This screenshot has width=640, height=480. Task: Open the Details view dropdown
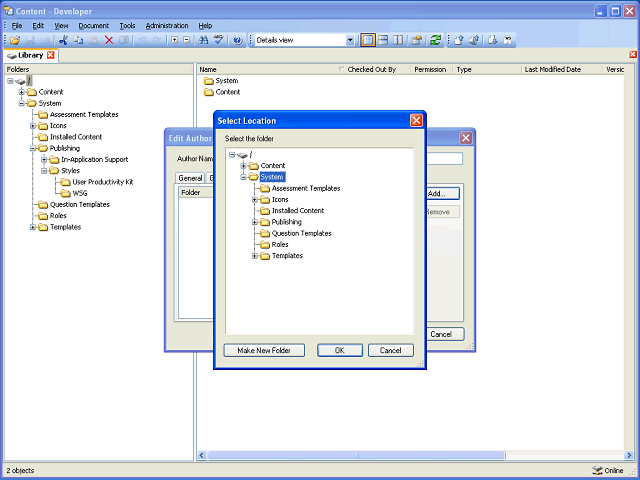point(350,40)
